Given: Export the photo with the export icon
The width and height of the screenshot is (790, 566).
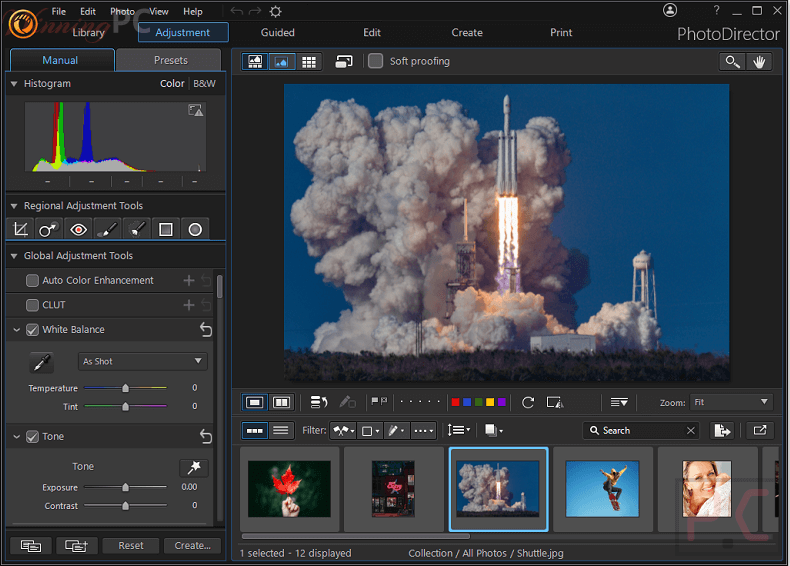Looking at the screenshot, I should [722, 430].
